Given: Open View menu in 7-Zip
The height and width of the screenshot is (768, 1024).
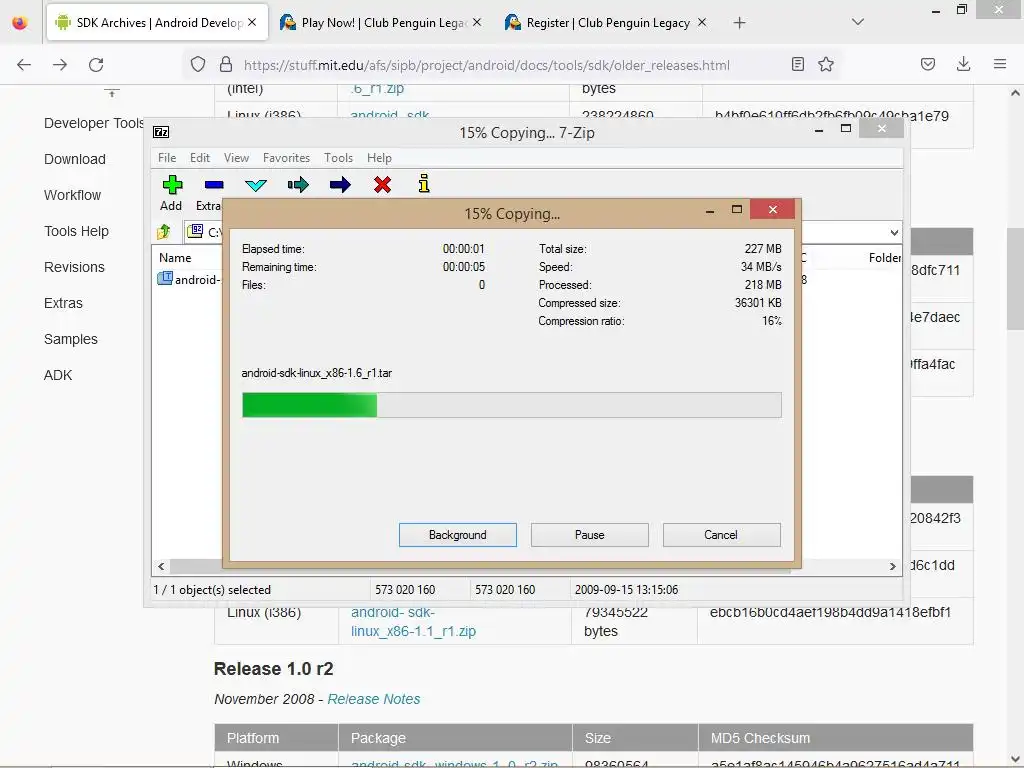Looking at the screenshot, I should pyautogui.click(x=236, y=158).
